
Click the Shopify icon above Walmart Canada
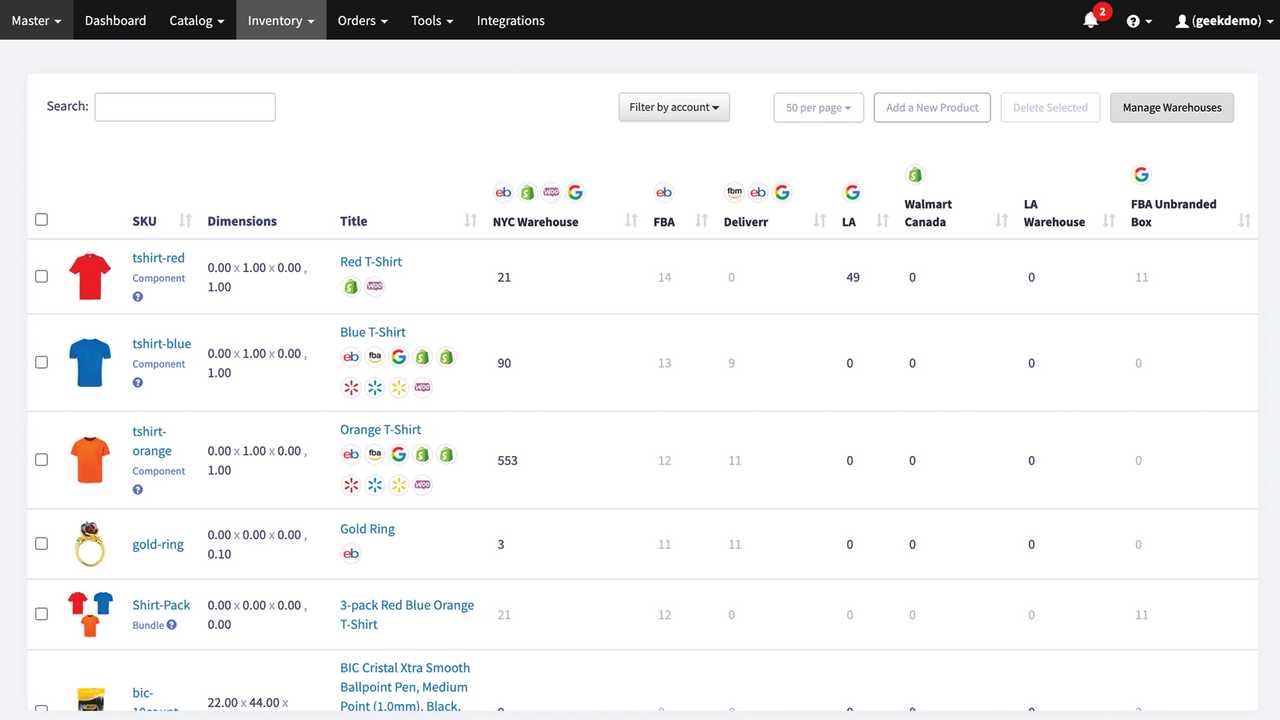click(914, 175)
